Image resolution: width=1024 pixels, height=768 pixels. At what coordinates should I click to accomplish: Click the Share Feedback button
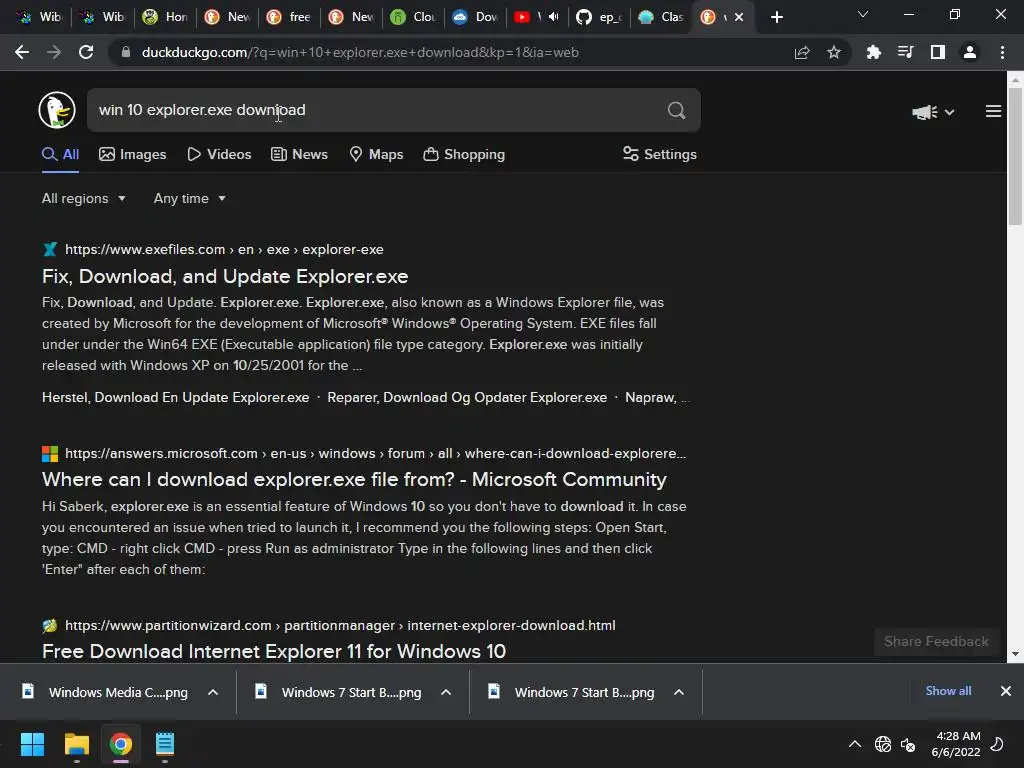click(936, 641)
